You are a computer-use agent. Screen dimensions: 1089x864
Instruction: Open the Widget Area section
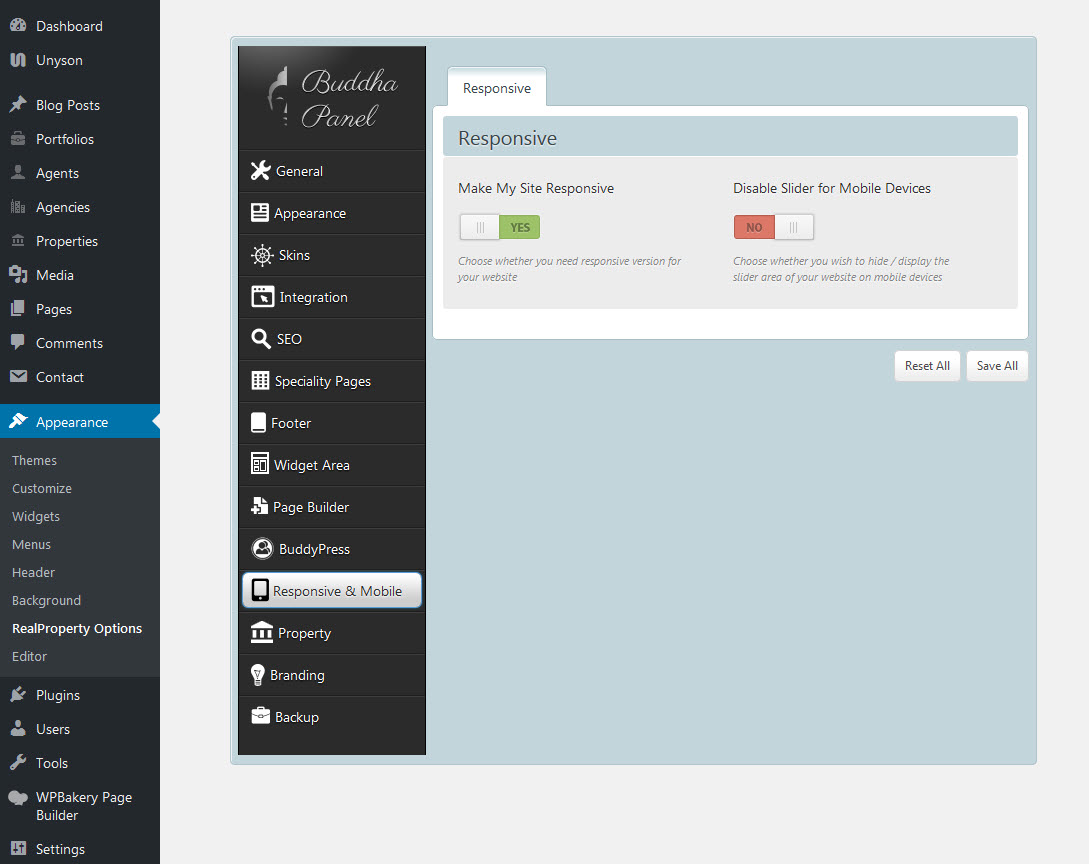(311, 465)
